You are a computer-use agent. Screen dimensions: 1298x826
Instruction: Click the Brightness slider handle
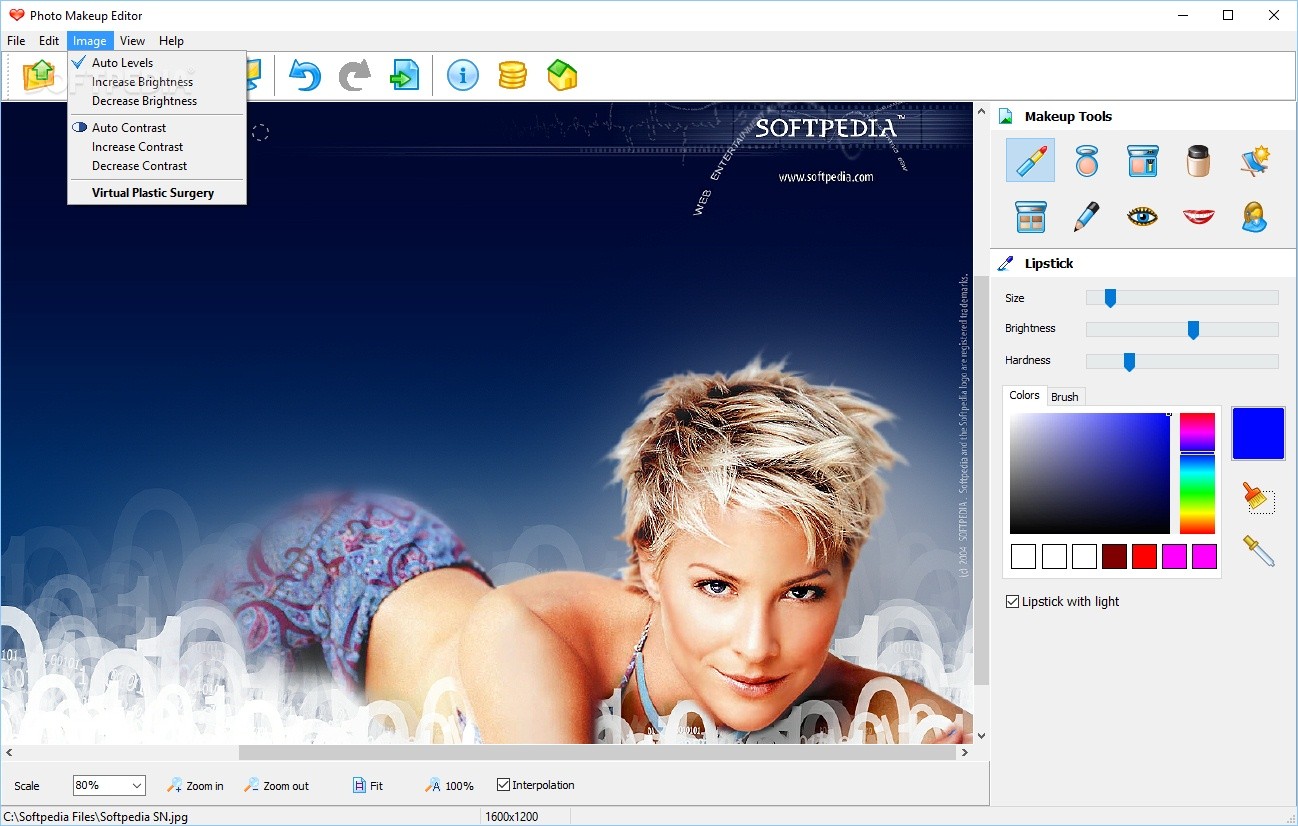pos(1193,330)
